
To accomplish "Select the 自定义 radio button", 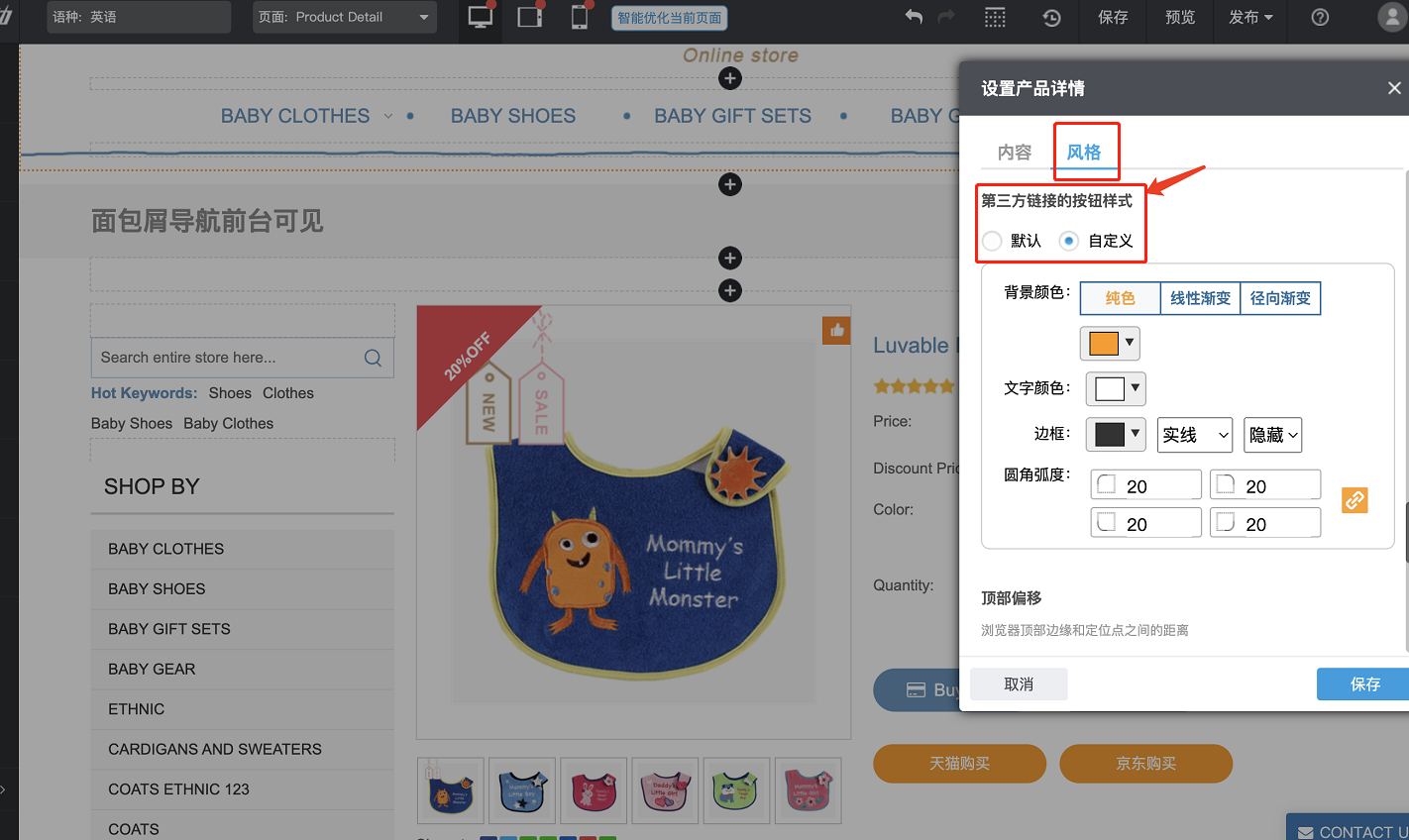I will click(x=1069, y=241).
